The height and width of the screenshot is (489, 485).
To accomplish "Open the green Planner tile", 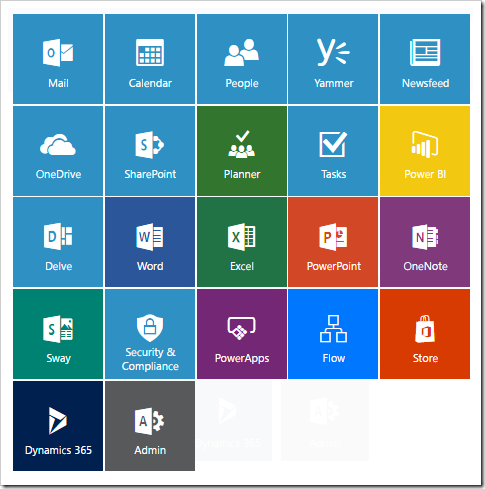I will click(x=242, y=151).
